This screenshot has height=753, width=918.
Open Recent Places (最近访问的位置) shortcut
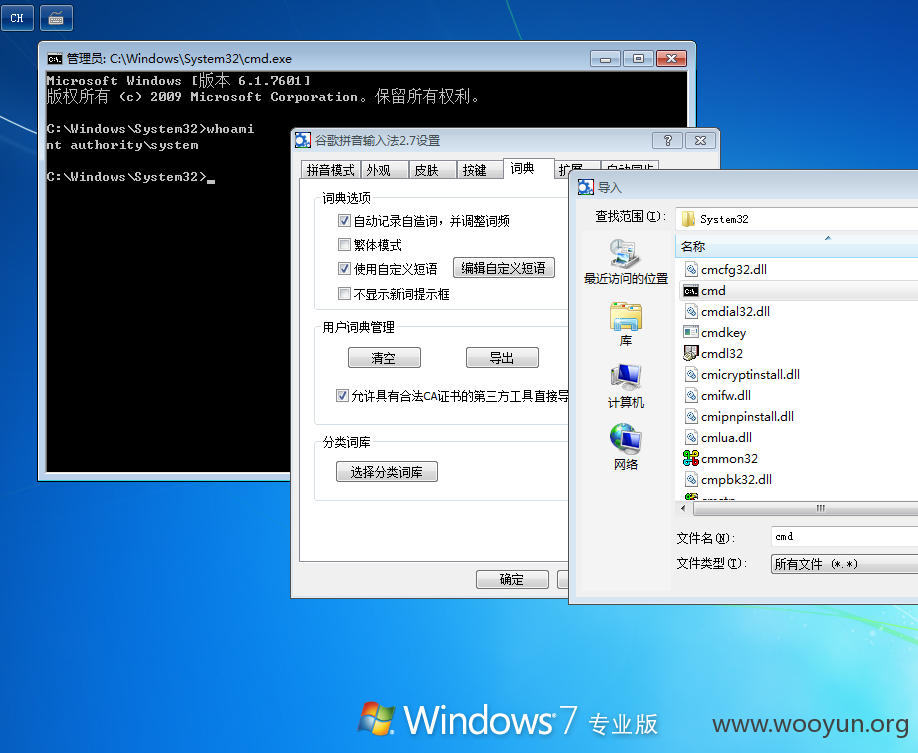[625, 262]
